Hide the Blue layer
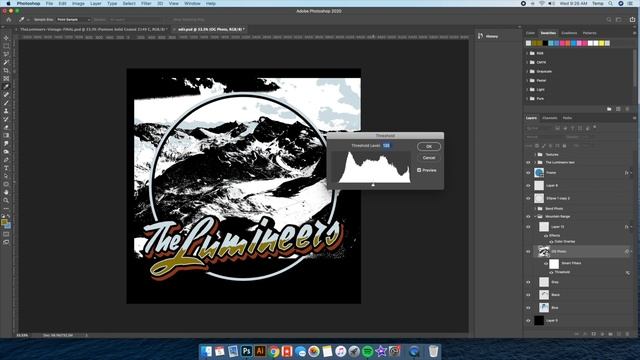The height and width of the screenshot is (360, 640). [528, 308]
